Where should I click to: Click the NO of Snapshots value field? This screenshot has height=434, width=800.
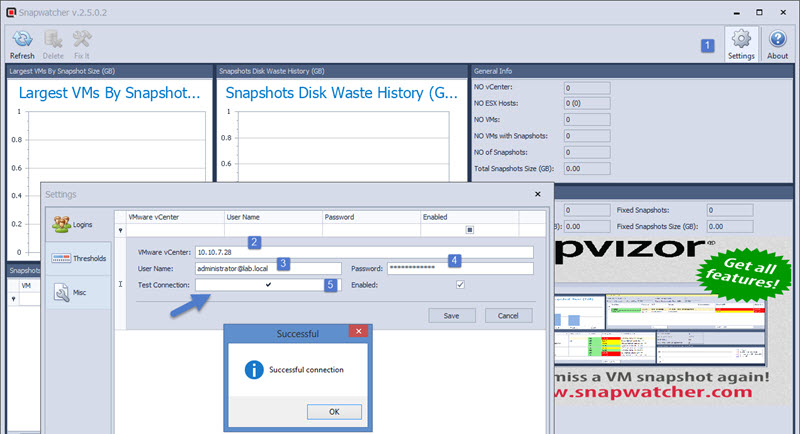pyautogui.click(x=587, y=152)
